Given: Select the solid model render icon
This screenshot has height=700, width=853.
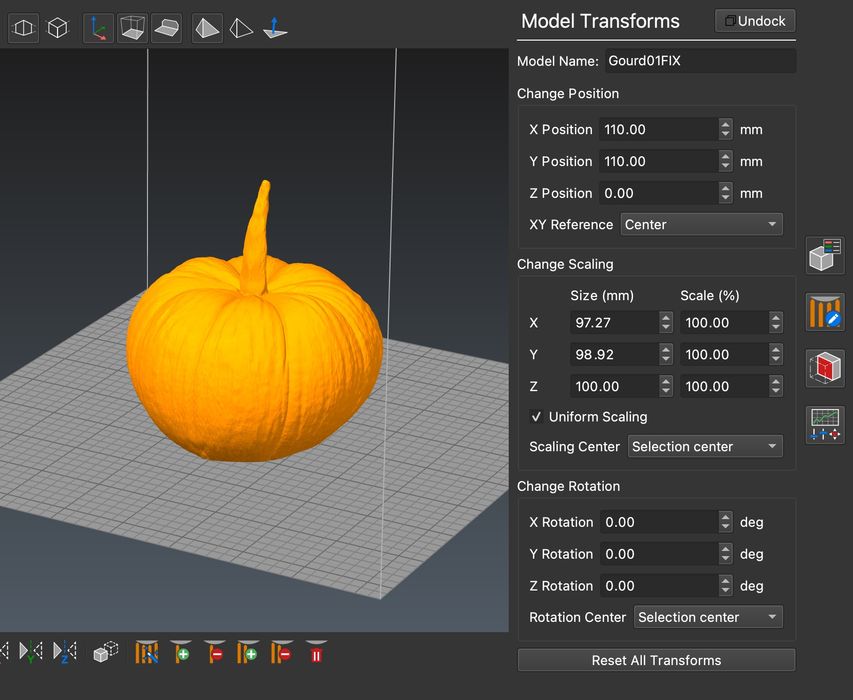Looking at the screenshot, I should pos(207,28).
